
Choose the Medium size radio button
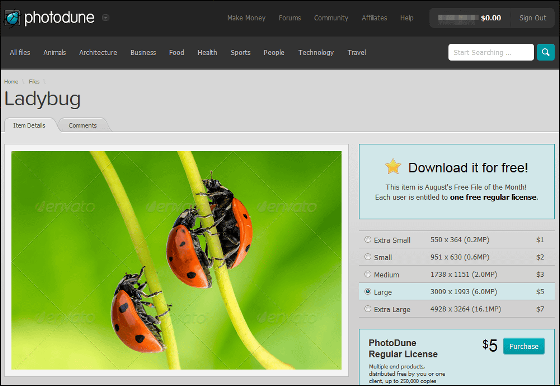368,274
